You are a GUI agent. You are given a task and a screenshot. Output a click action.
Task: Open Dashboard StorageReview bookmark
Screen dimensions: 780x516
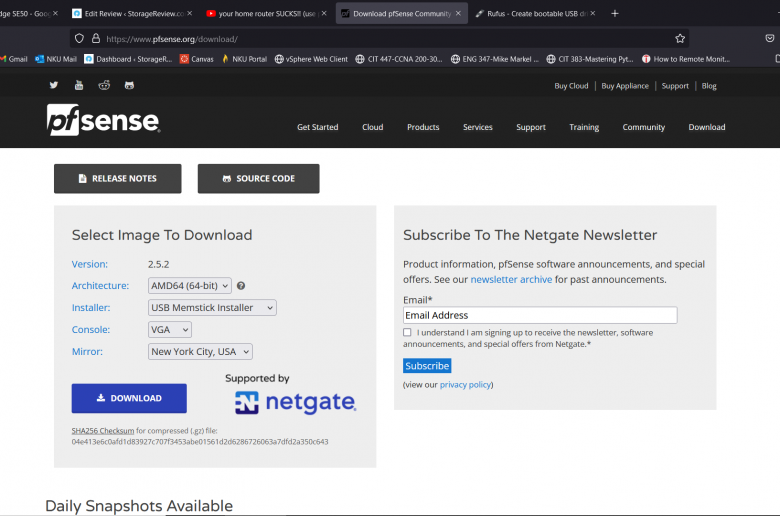pyautogui.click(x=128, y=59)
